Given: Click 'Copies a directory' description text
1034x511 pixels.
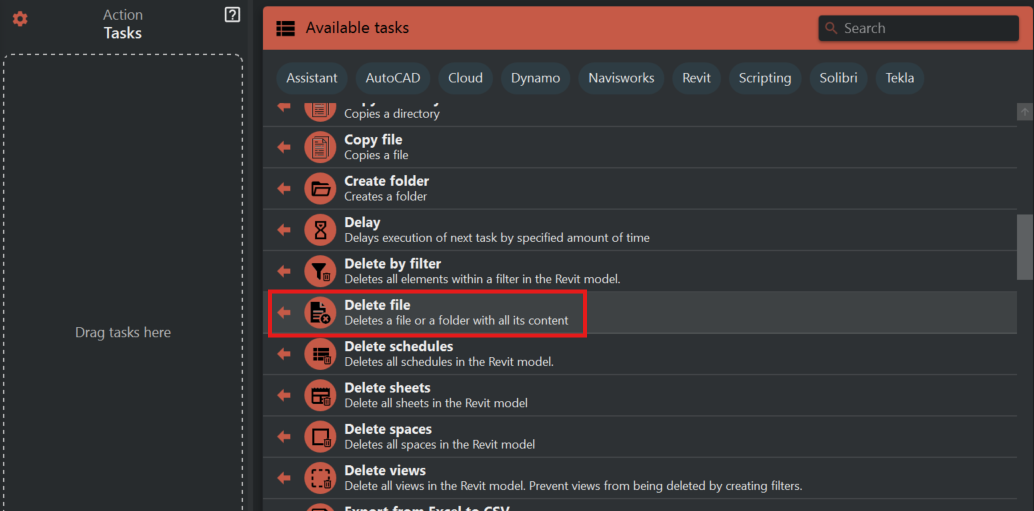Looking at the screenshot, I should 392,114.
